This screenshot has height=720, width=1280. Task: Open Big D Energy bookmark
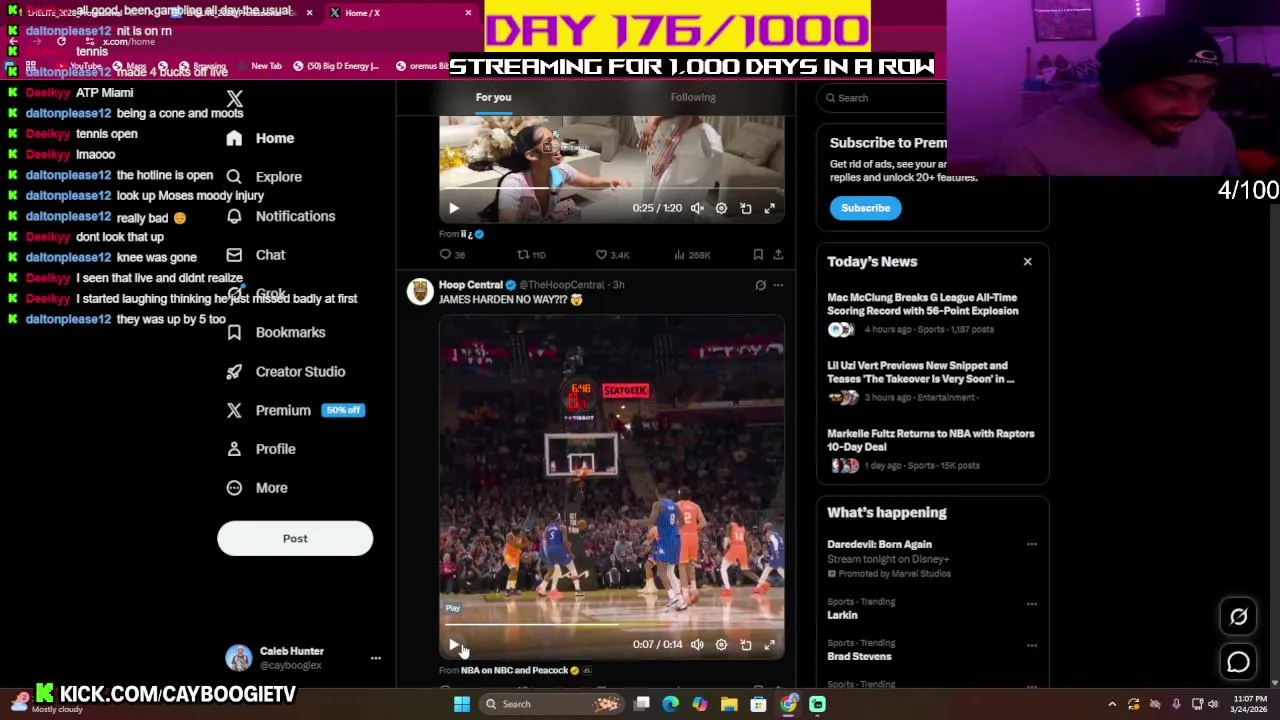click(x=335, y=66)
